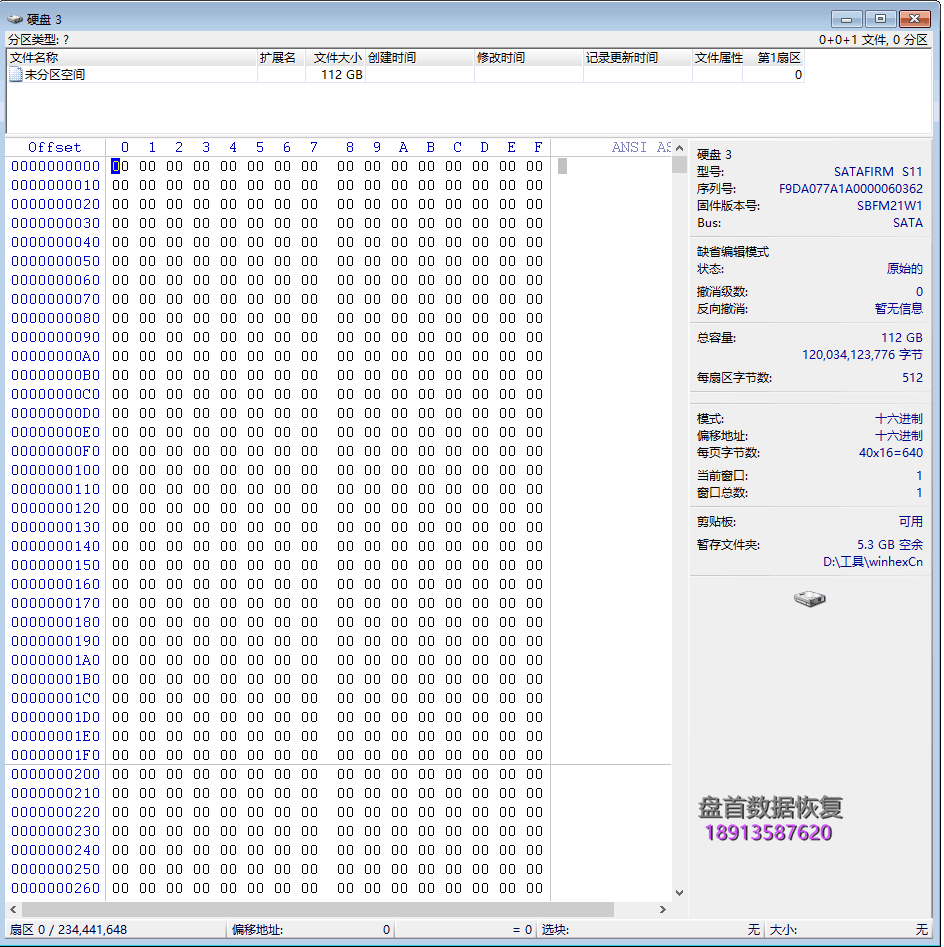Click the vertical scrollbar down arrow

click(x=679, y=892)
